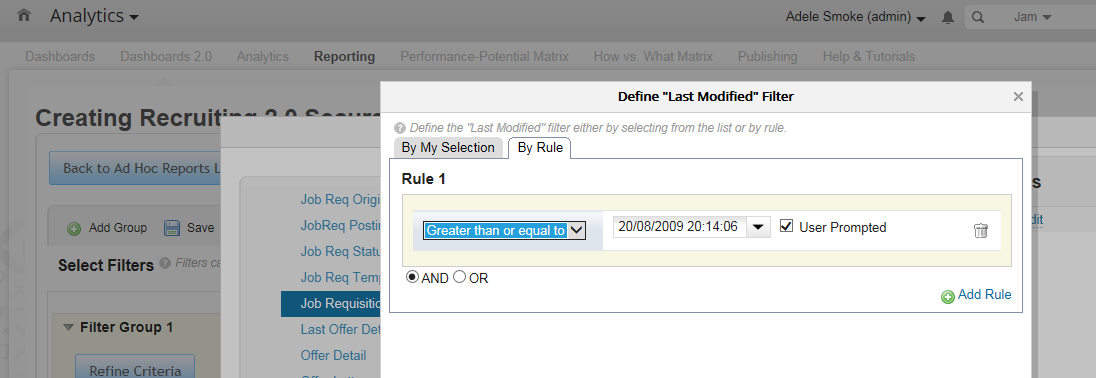This screenshot has width=1096, height=378.
Task: Click the green Add Rule plus icon
Action: (948, 297)
